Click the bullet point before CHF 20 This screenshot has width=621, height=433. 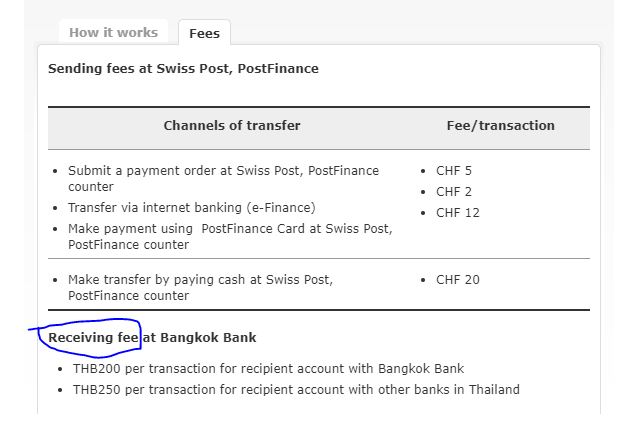point(424,280)
